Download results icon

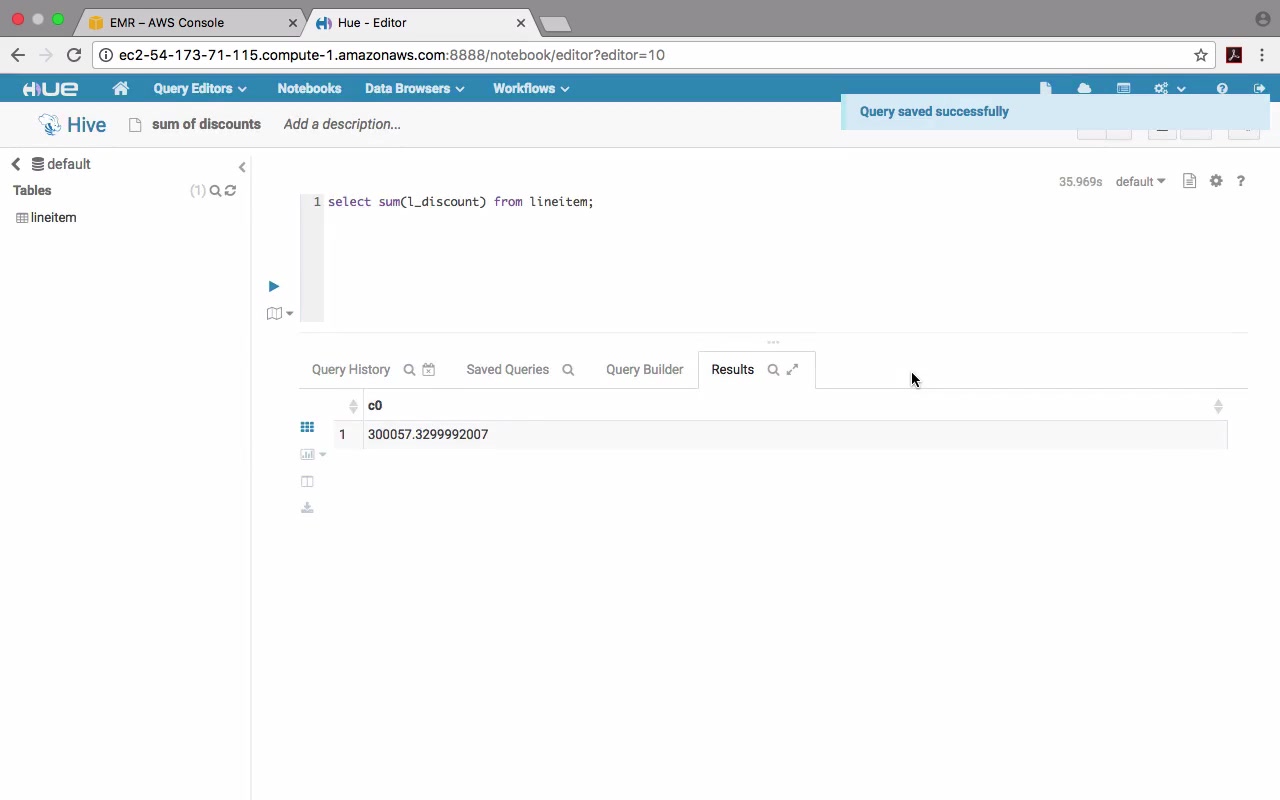(307, 508)
